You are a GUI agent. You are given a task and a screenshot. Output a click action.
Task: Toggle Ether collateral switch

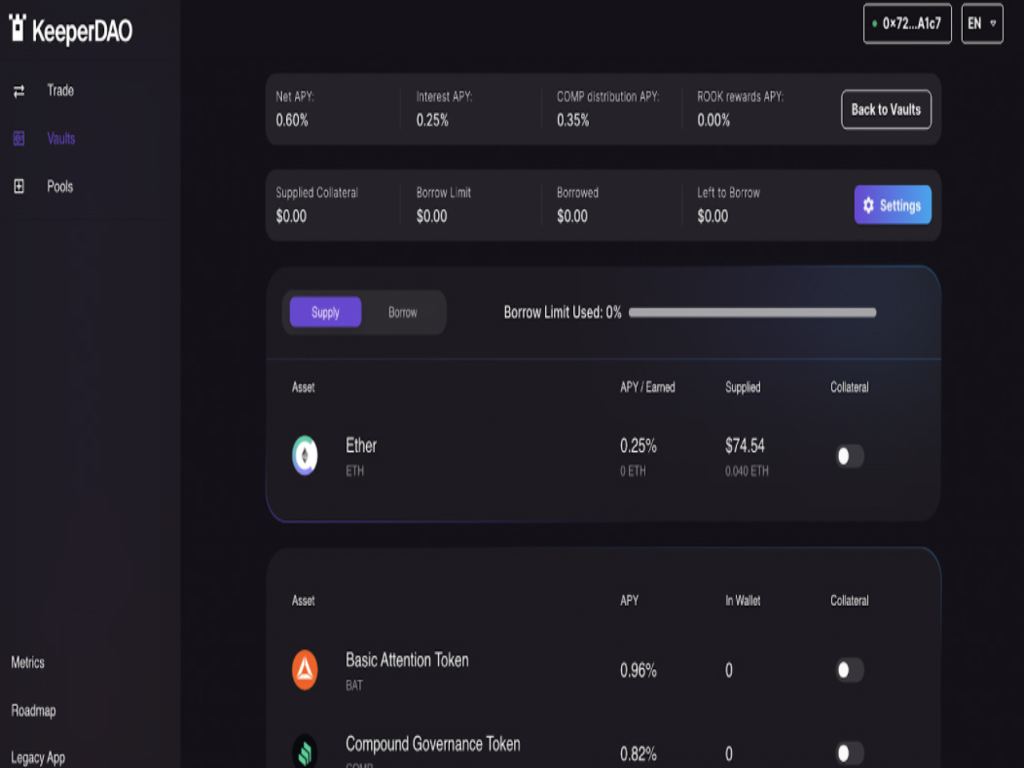849,456
